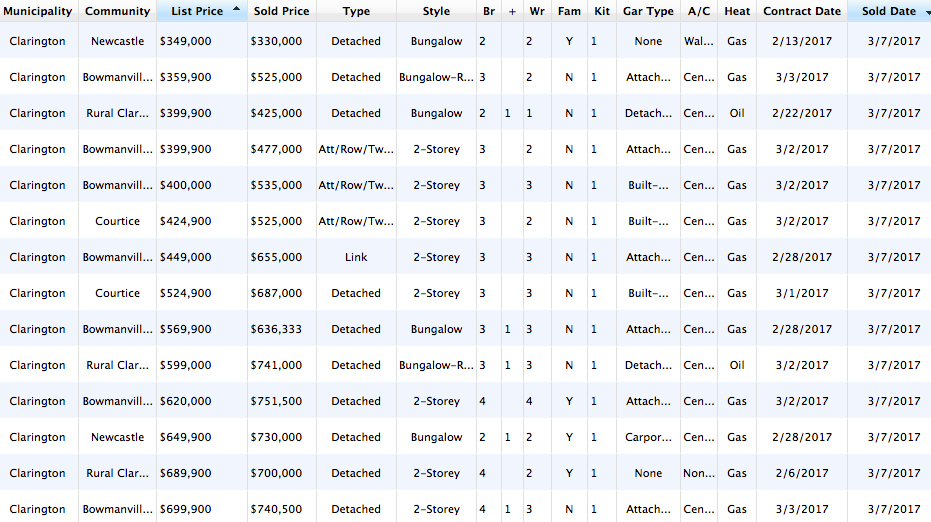Select the listing with $349,000 list price
The image size is (931, 522).
coord(185,41)
